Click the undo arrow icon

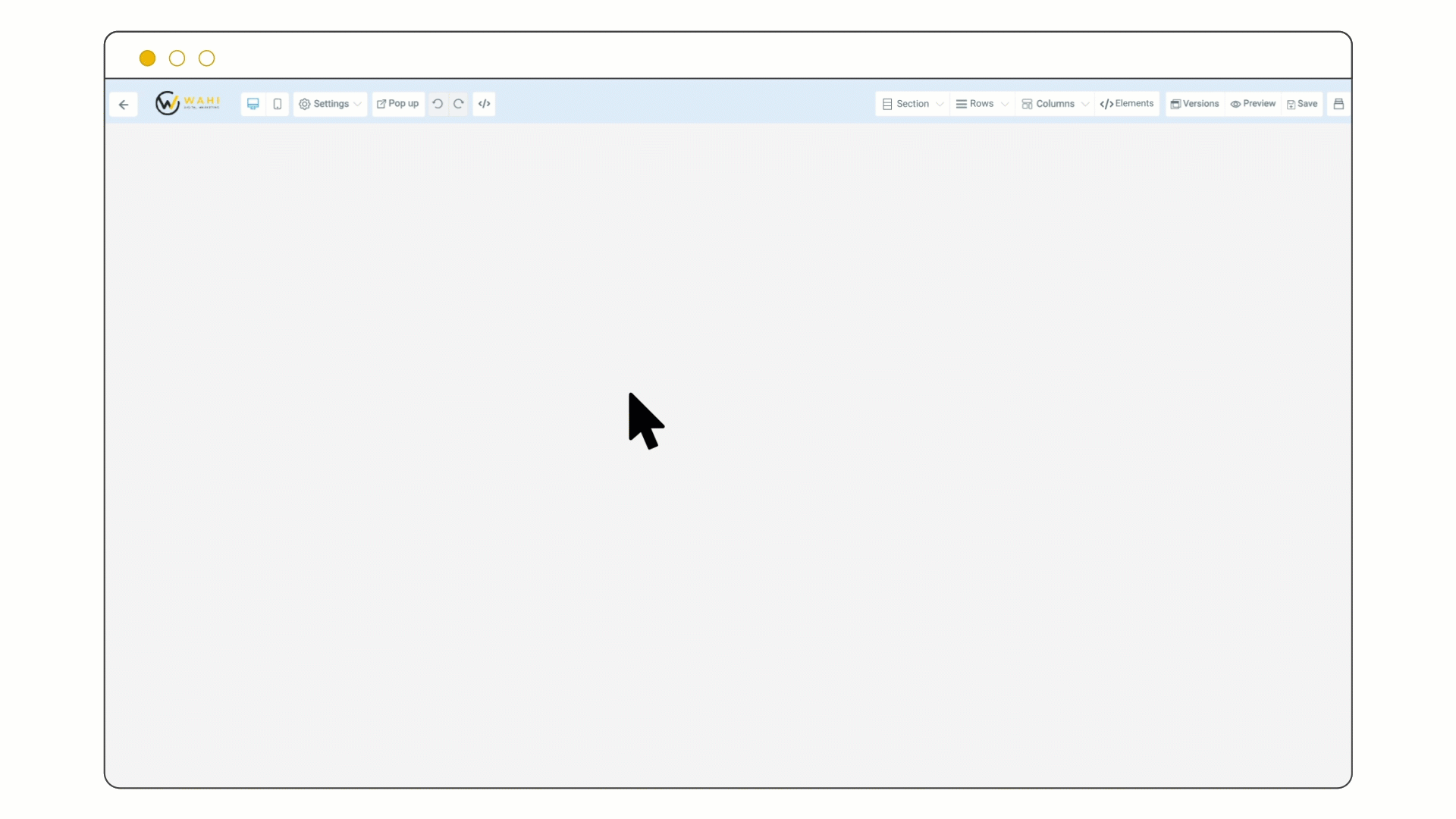(x=438, y=103)
